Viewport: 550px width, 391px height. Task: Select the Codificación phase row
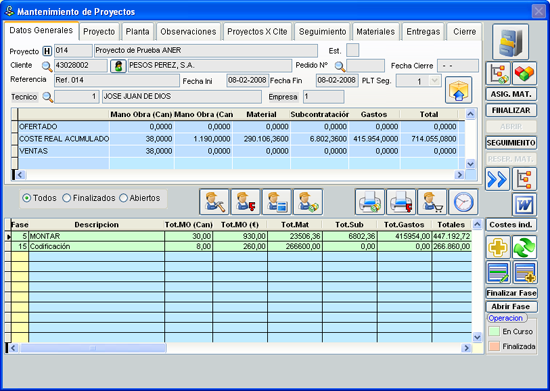[x=240, y=247]
